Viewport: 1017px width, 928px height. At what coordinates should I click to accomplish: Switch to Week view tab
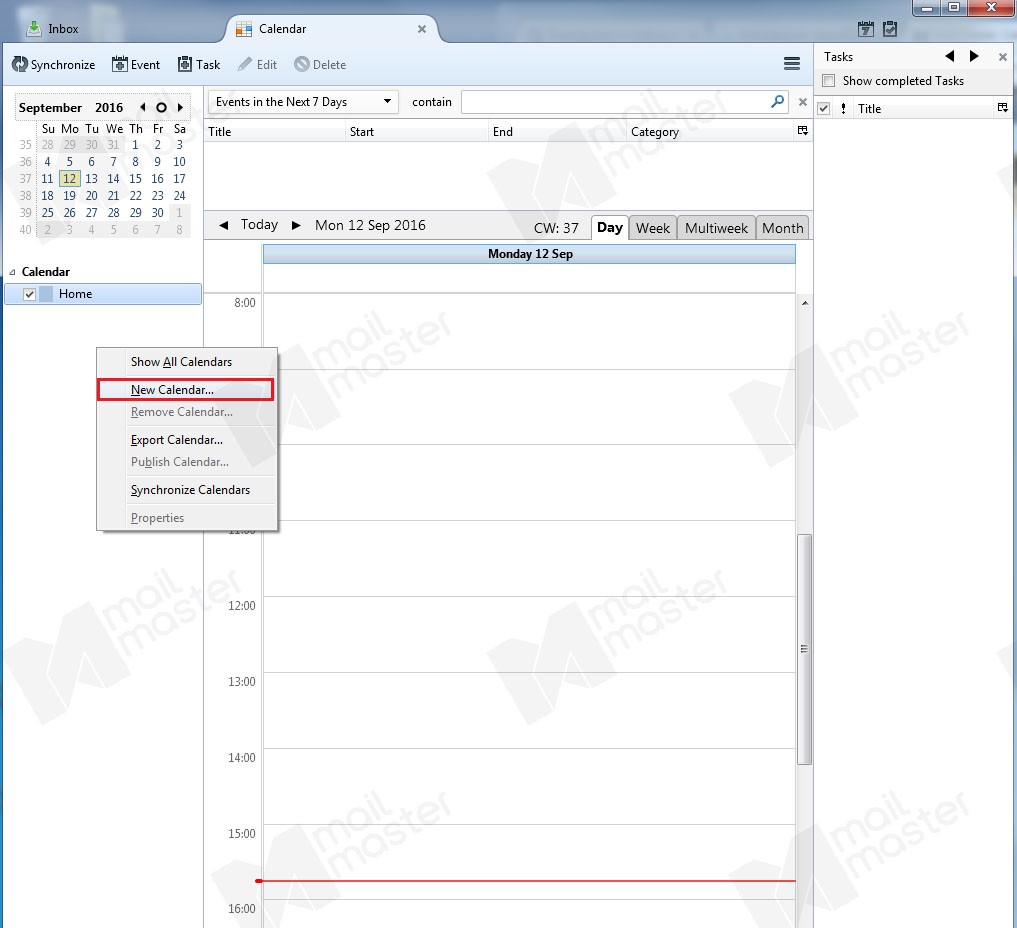click(652, 228)
